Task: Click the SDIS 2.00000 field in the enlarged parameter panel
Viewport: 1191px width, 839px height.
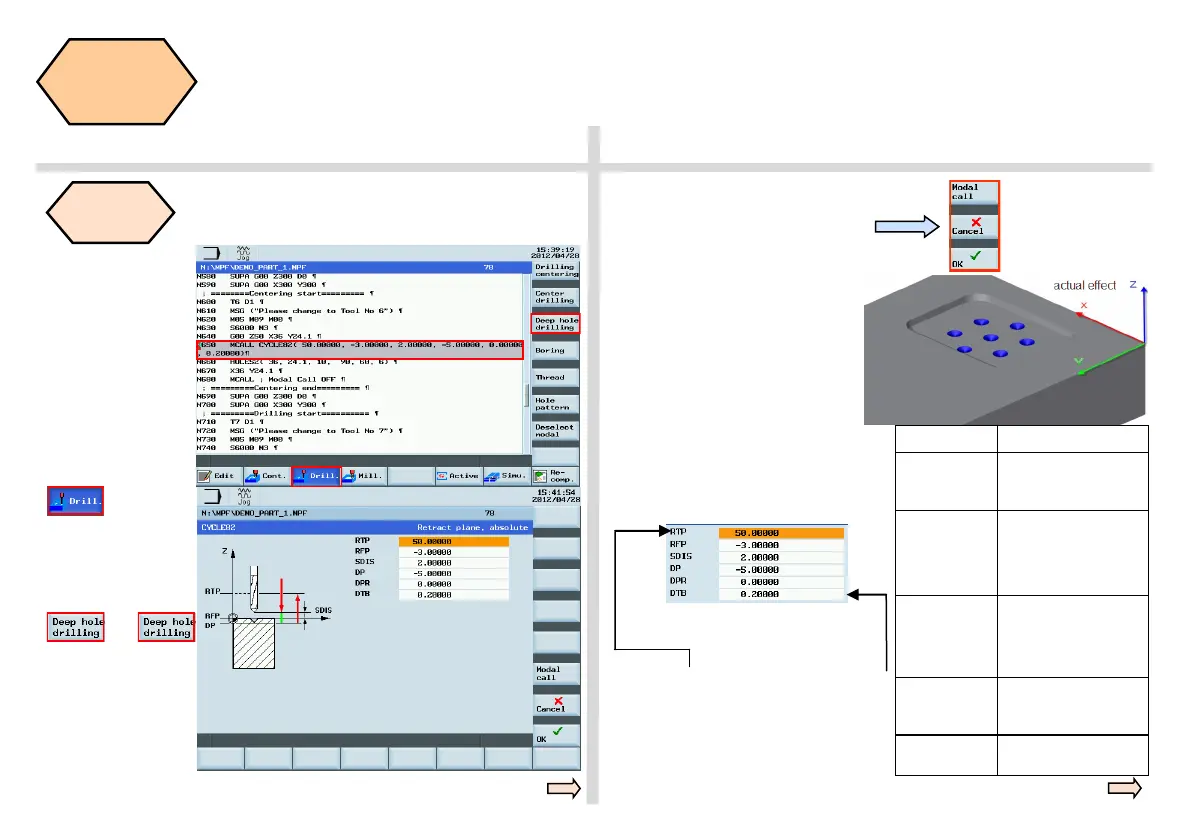Action: [x=781, y=557]
